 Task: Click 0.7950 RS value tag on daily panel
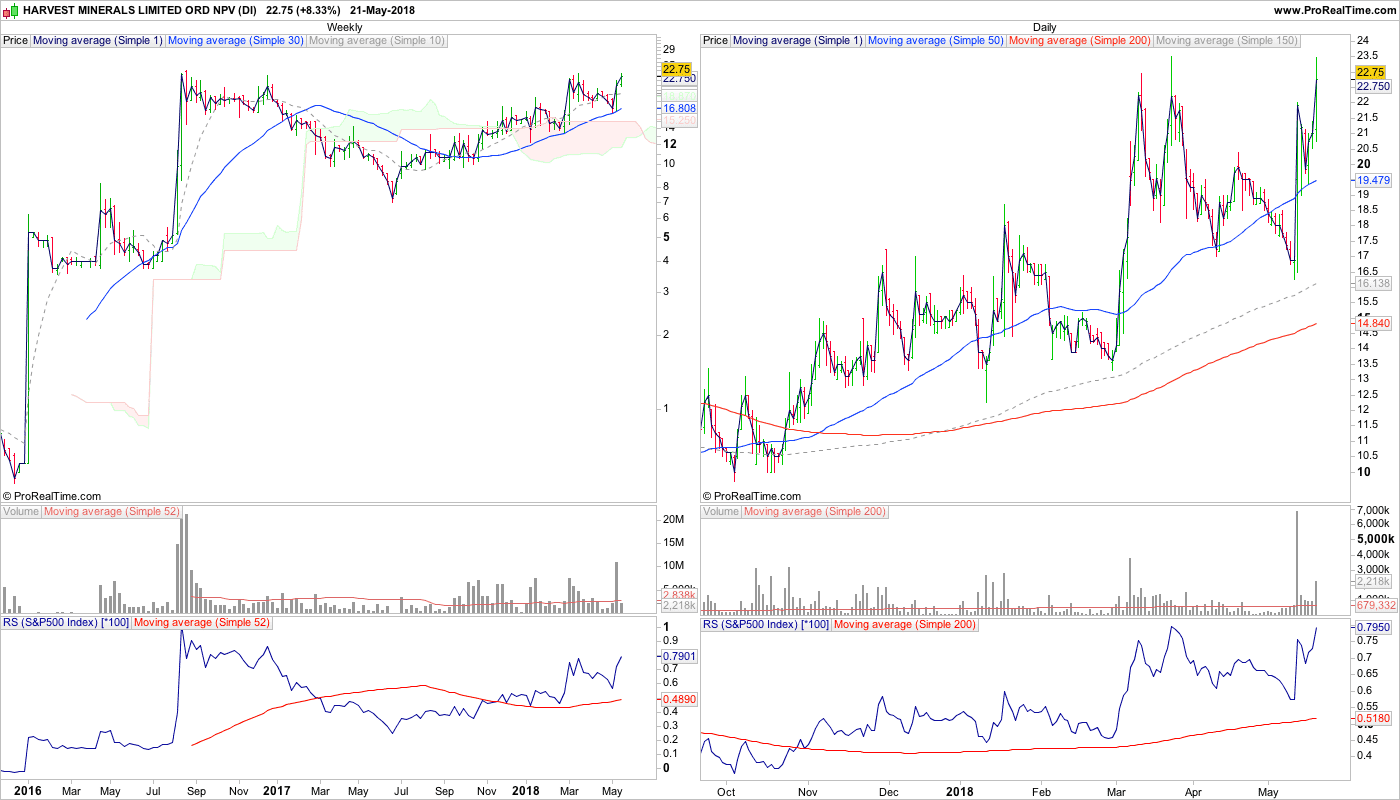pyautogui.click(x=1373, y=628)
